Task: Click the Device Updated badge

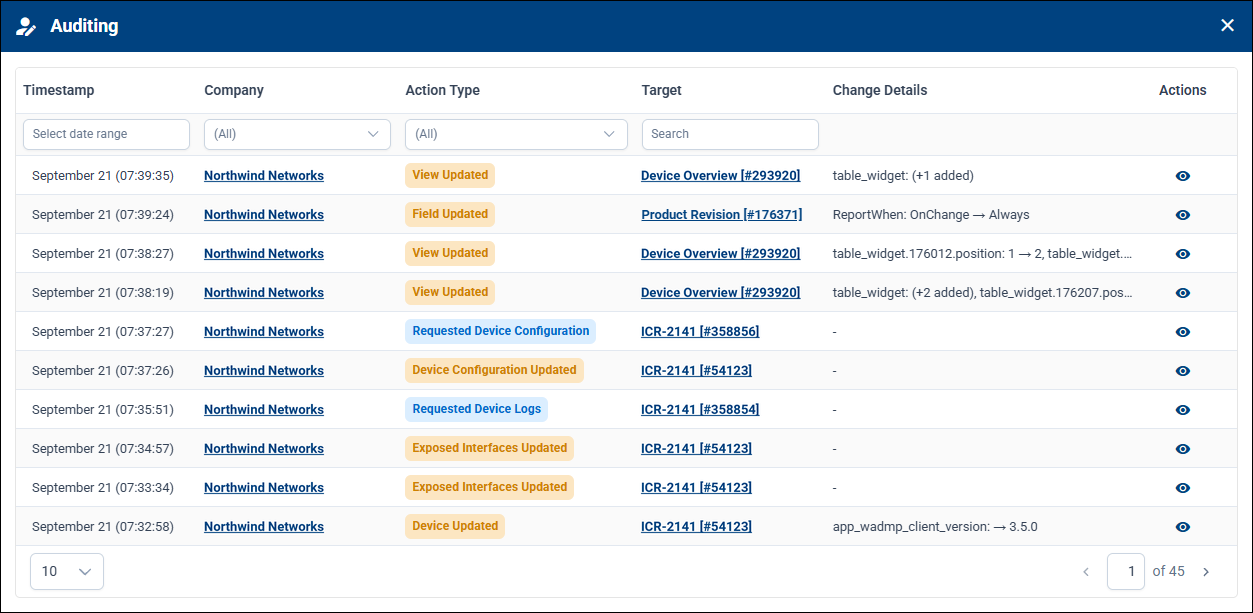Action: pos(455,526)
